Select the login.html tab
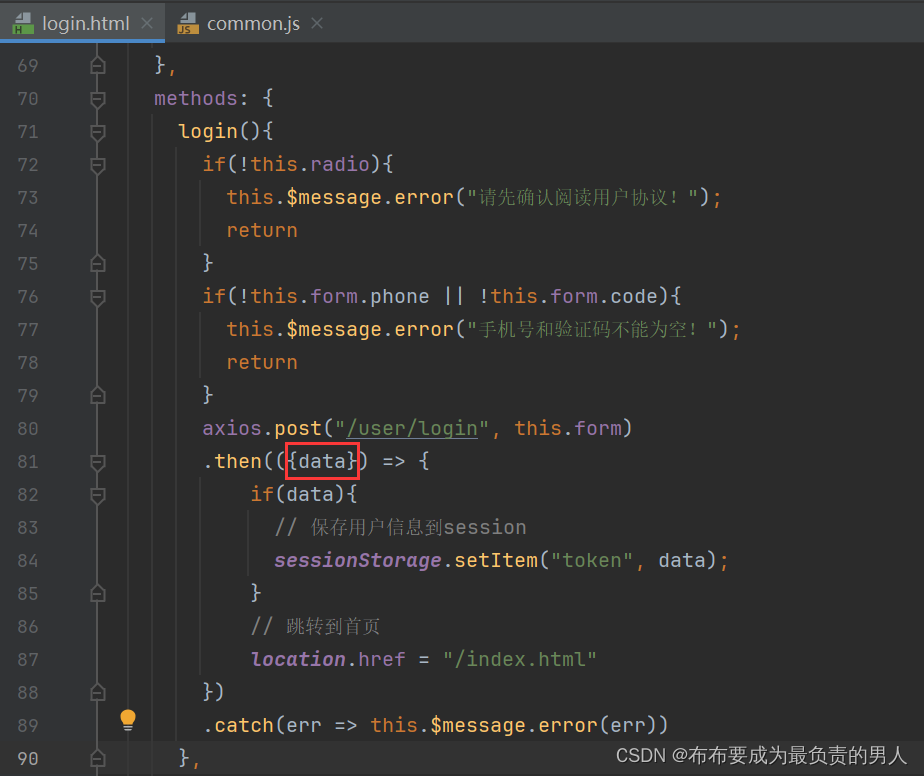 click(x=85, y=23)
